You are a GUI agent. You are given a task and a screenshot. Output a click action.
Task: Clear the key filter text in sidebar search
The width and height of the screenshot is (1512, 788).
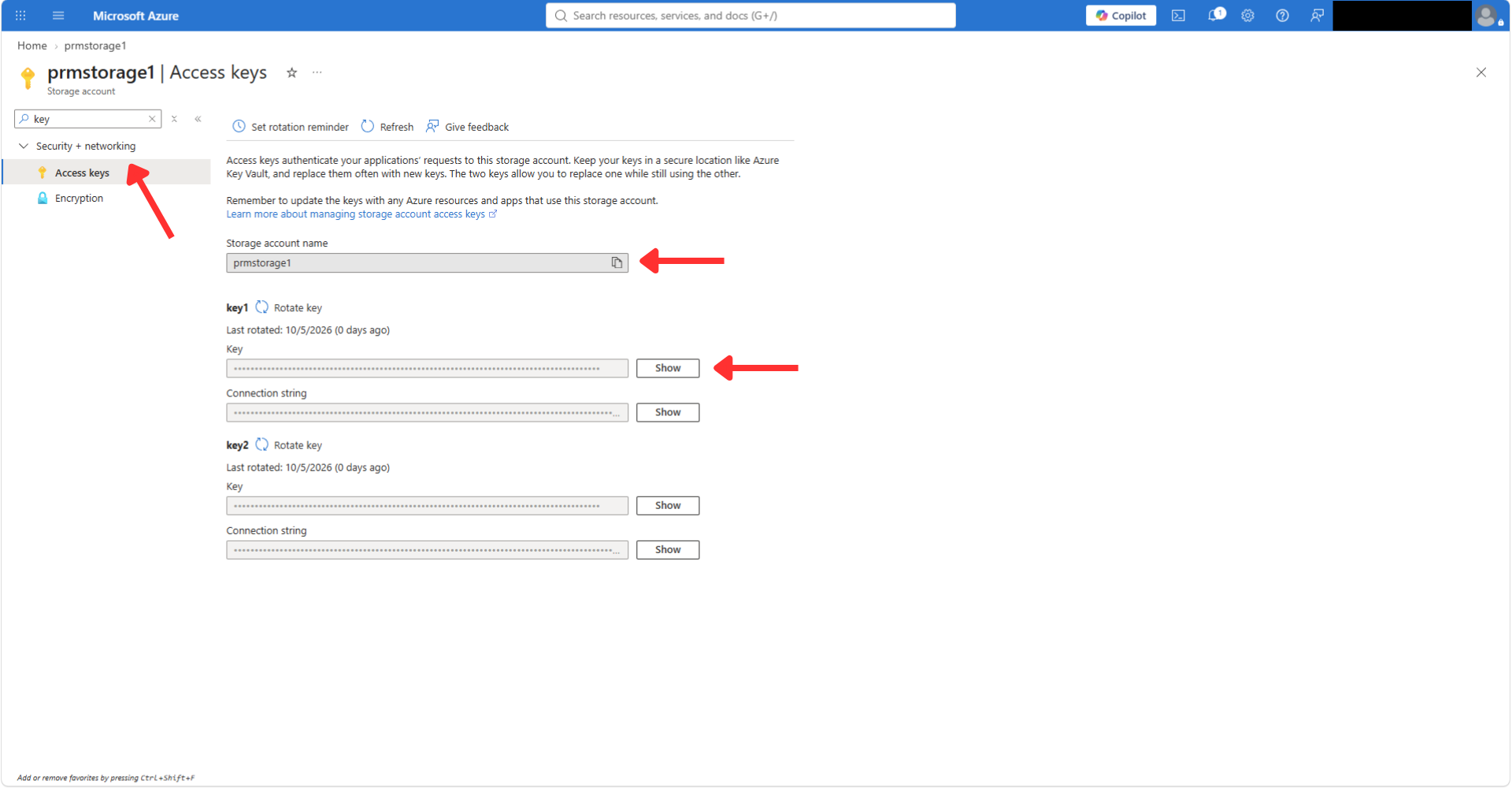(152, 119)
